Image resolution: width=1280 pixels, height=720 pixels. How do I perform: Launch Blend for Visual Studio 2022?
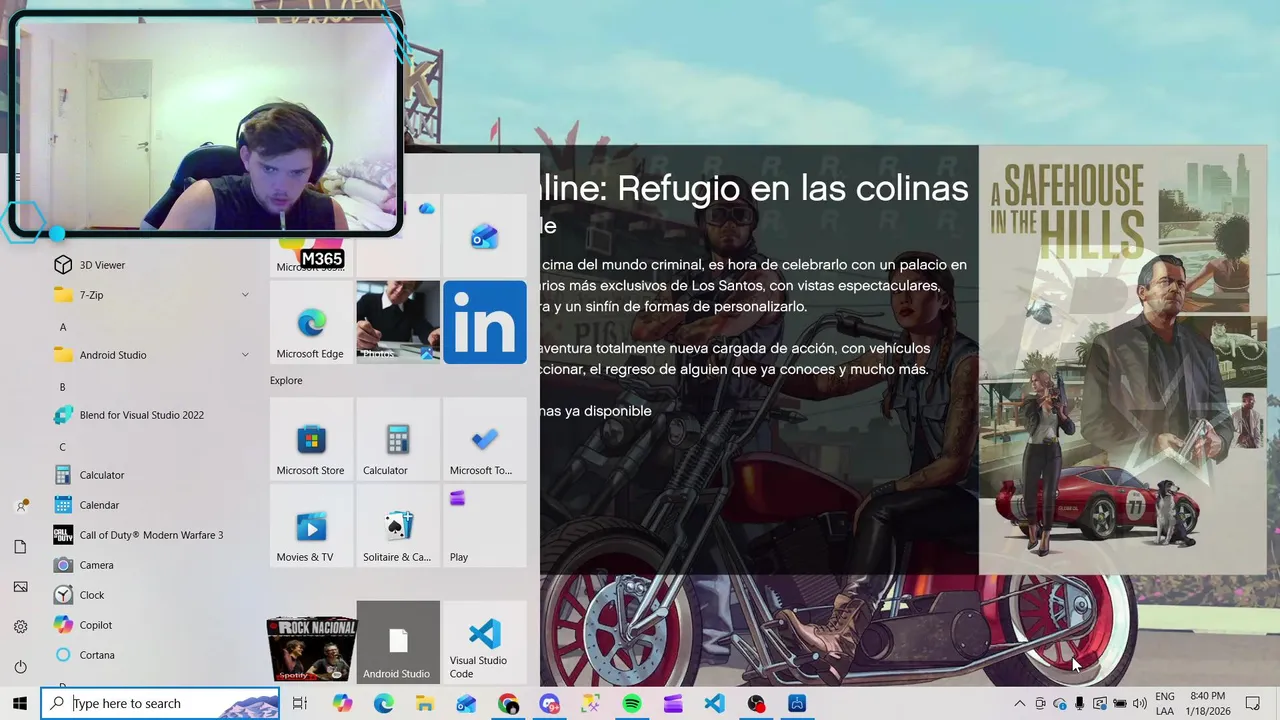tap(150, 415)
